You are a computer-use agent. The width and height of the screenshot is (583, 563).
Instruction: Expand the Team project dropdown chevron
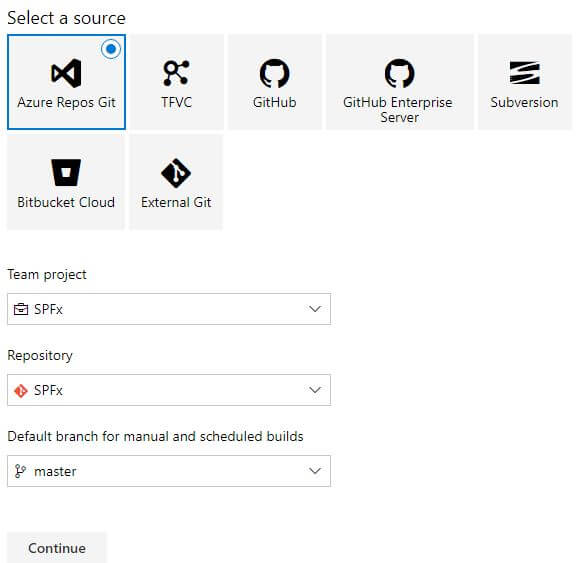pyautogui.click(x=315, y=309)
